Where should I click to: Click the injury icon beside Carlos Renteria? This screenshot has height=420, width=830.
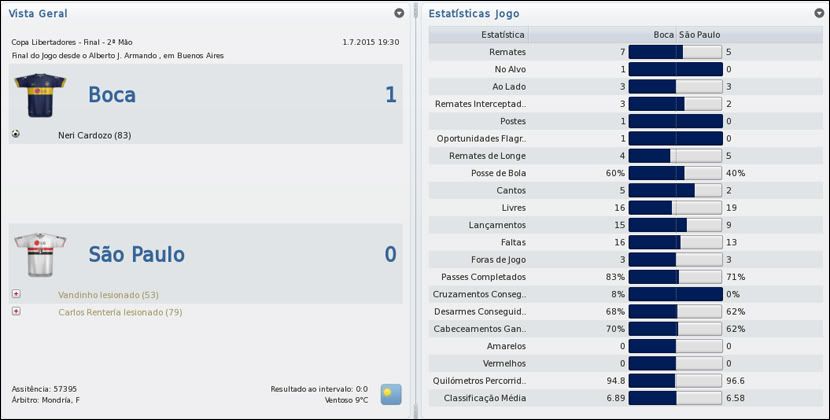pos(16,311)
